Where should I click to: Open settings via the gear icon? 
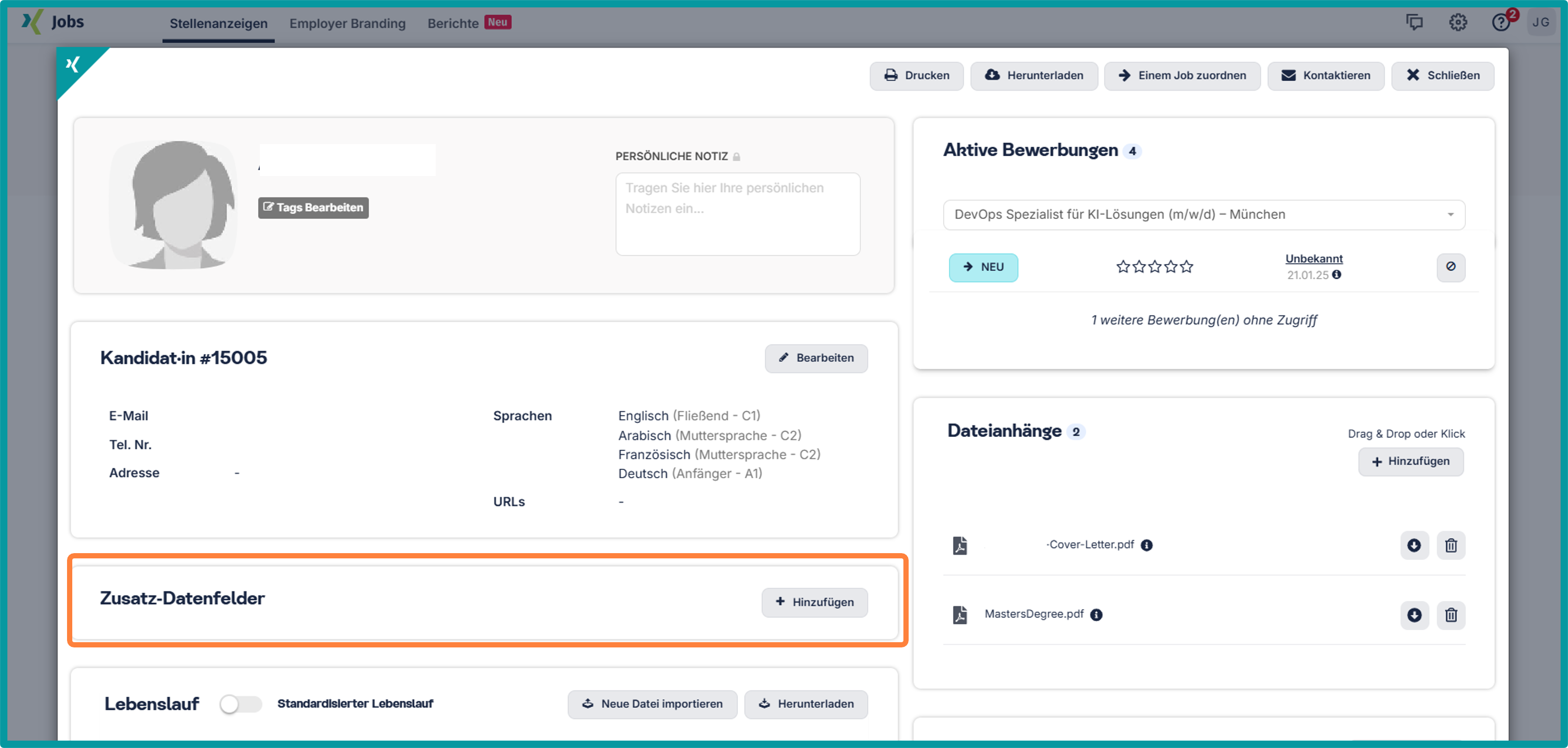tap(1457, 23)
